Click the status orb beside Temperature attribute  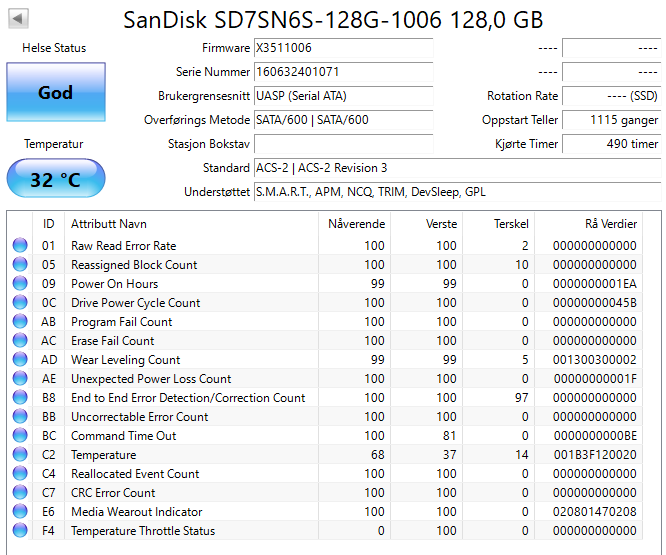click(20, 455)
